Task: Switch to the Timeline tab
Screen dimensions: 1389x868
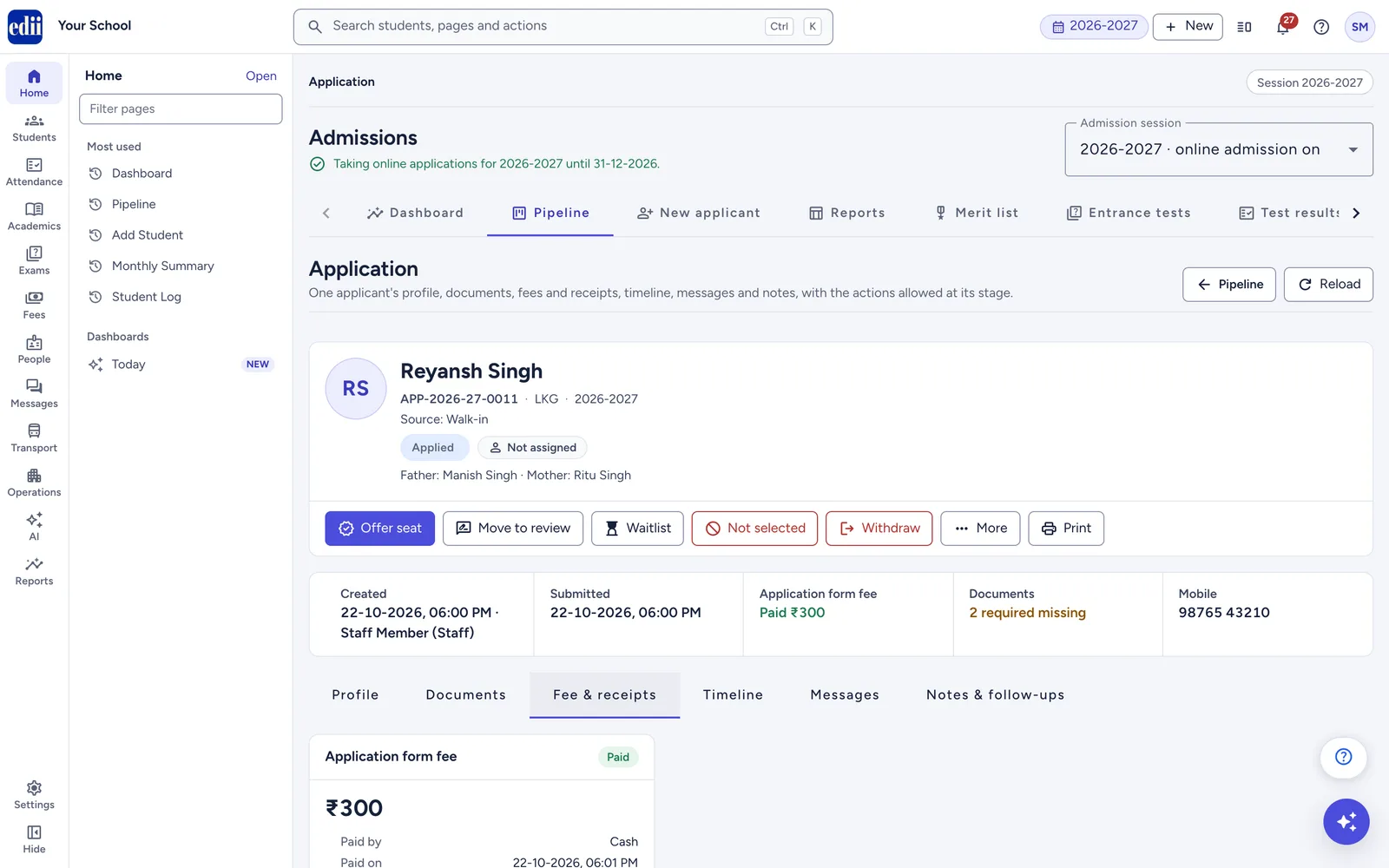Action: [x=733, y=694]
